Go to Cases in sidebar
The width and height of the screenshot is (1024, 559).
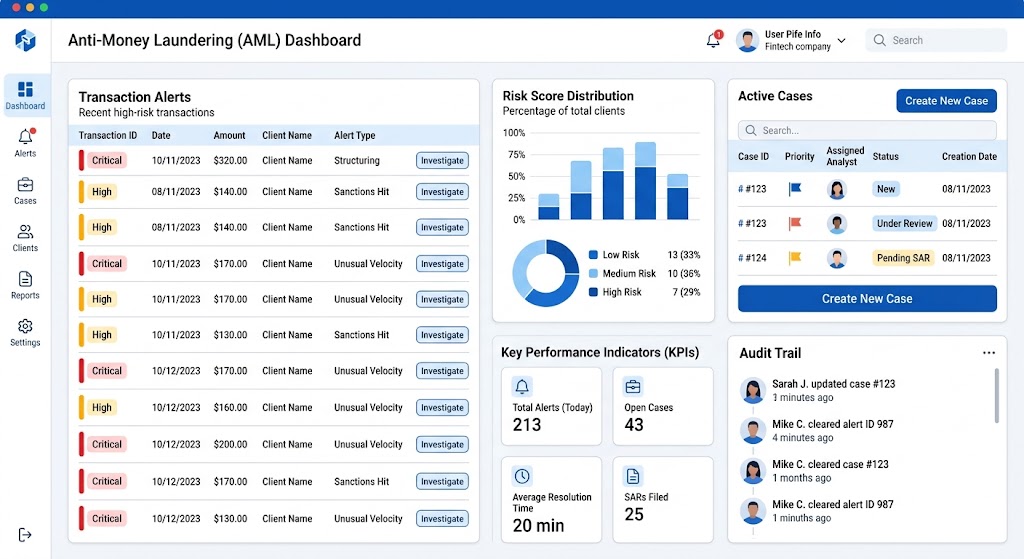click(25, 191)
